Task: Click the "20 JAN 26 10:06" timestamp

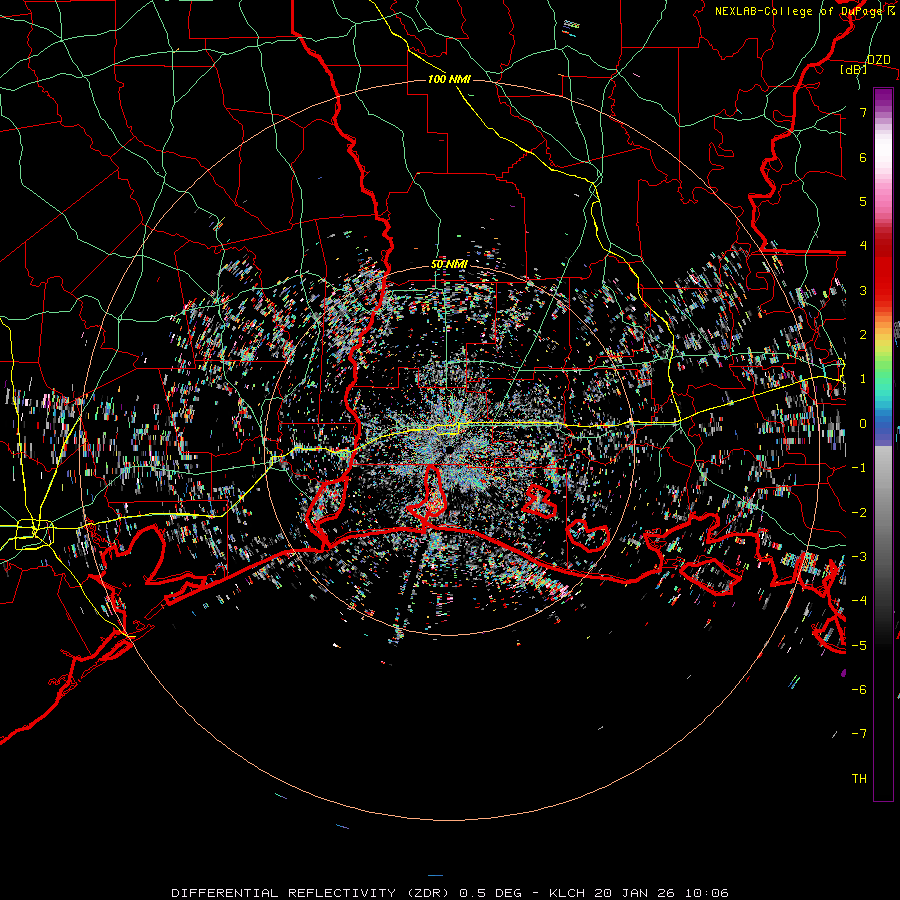Action: click(x=662, y=893)
